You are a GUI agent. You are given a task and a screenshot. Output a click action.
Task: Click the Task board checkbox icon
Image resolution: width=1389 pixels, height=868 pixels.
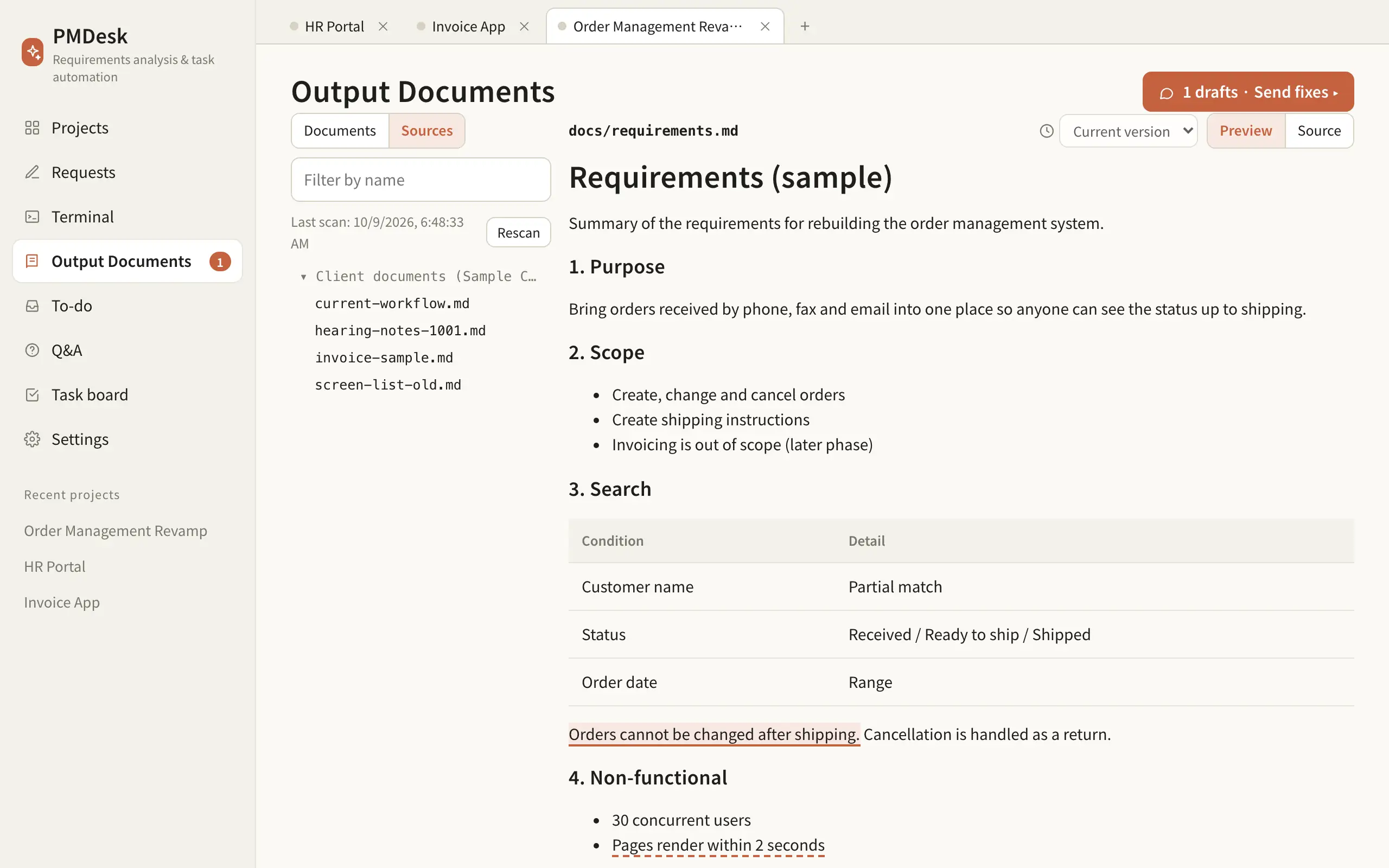tap(32, 394)
